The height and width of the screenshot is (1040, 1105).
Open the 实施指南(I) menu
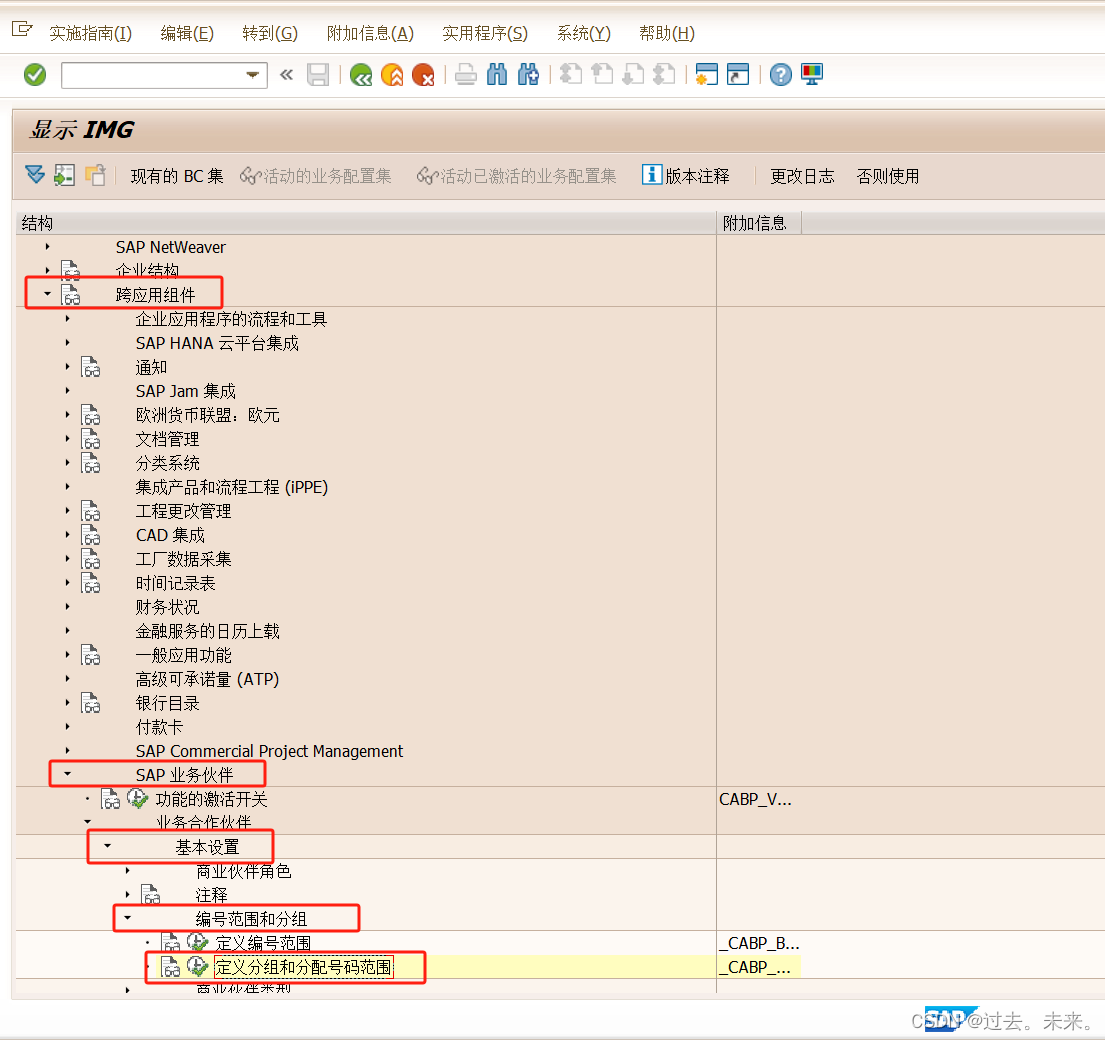coord(90,33)
